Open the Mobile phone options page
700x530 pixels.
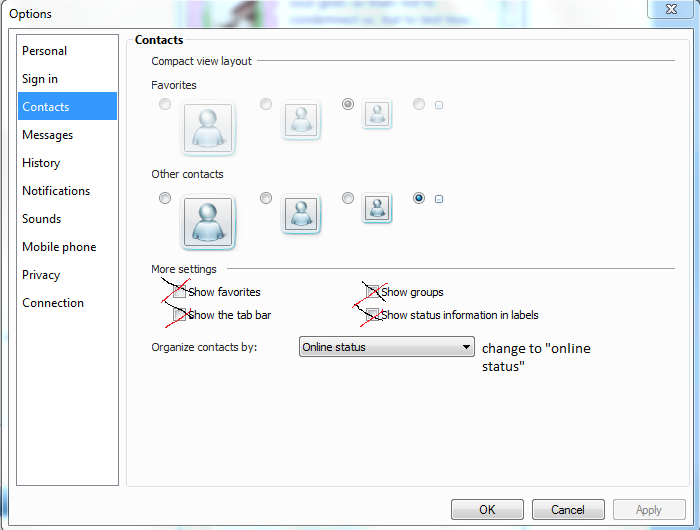coord(67,247)
